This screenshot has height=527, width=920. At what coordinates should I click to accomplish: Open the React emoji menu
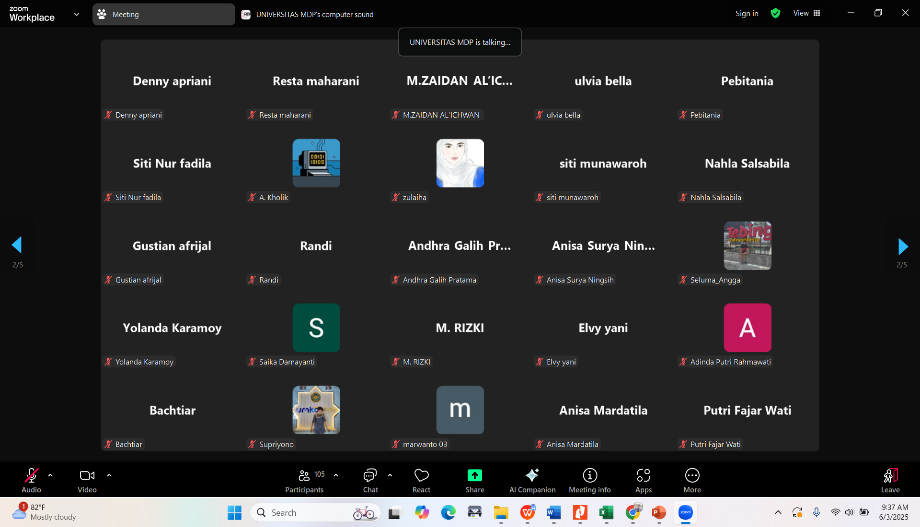coord(421,479)
